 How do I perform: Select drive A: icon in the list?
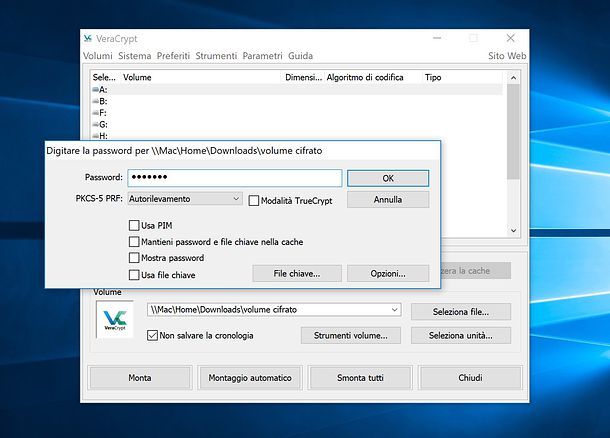pos(95,89)
